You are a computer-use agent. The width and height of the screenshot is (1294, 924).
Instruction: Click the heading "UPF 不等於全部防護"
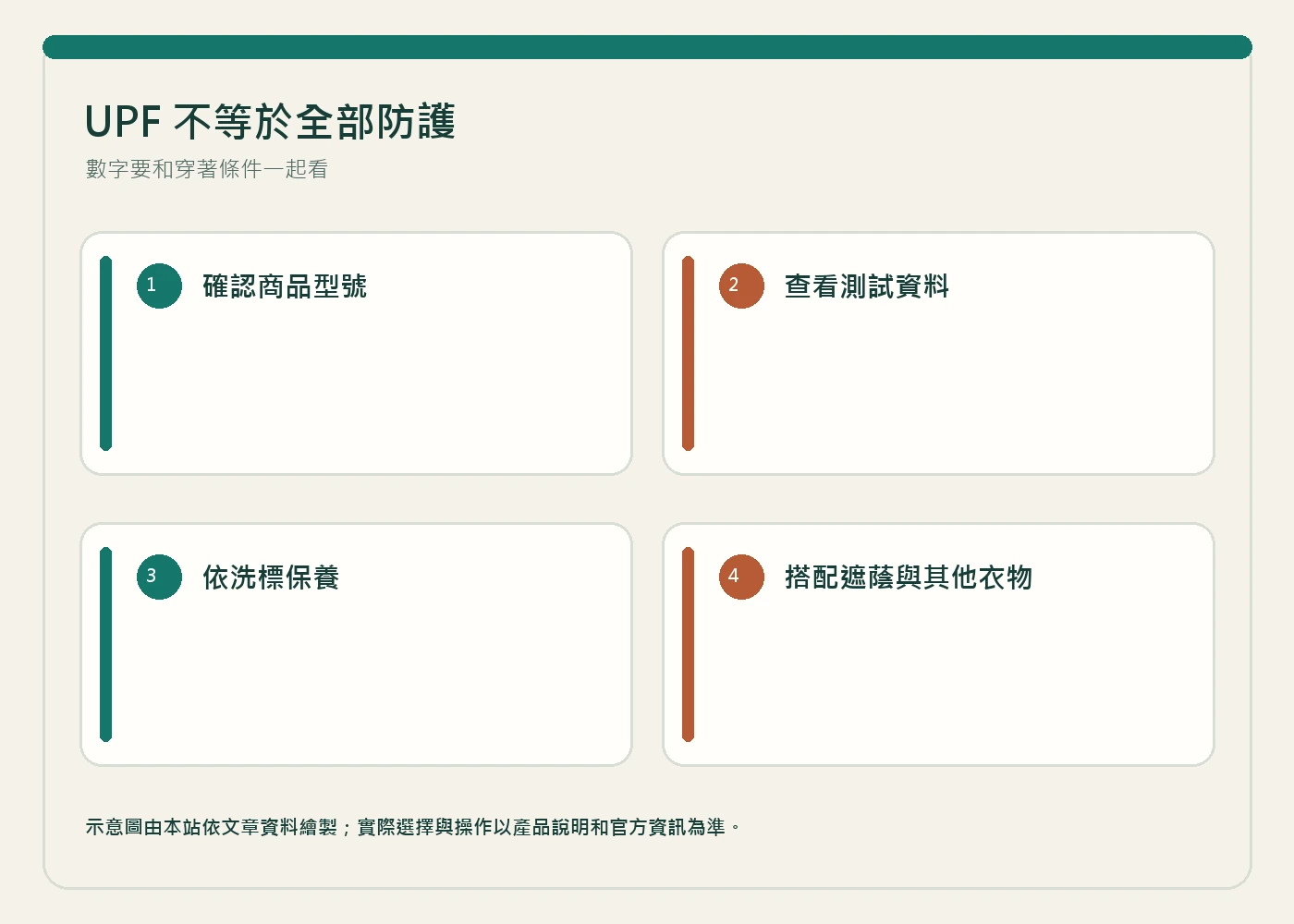point(270,121)
